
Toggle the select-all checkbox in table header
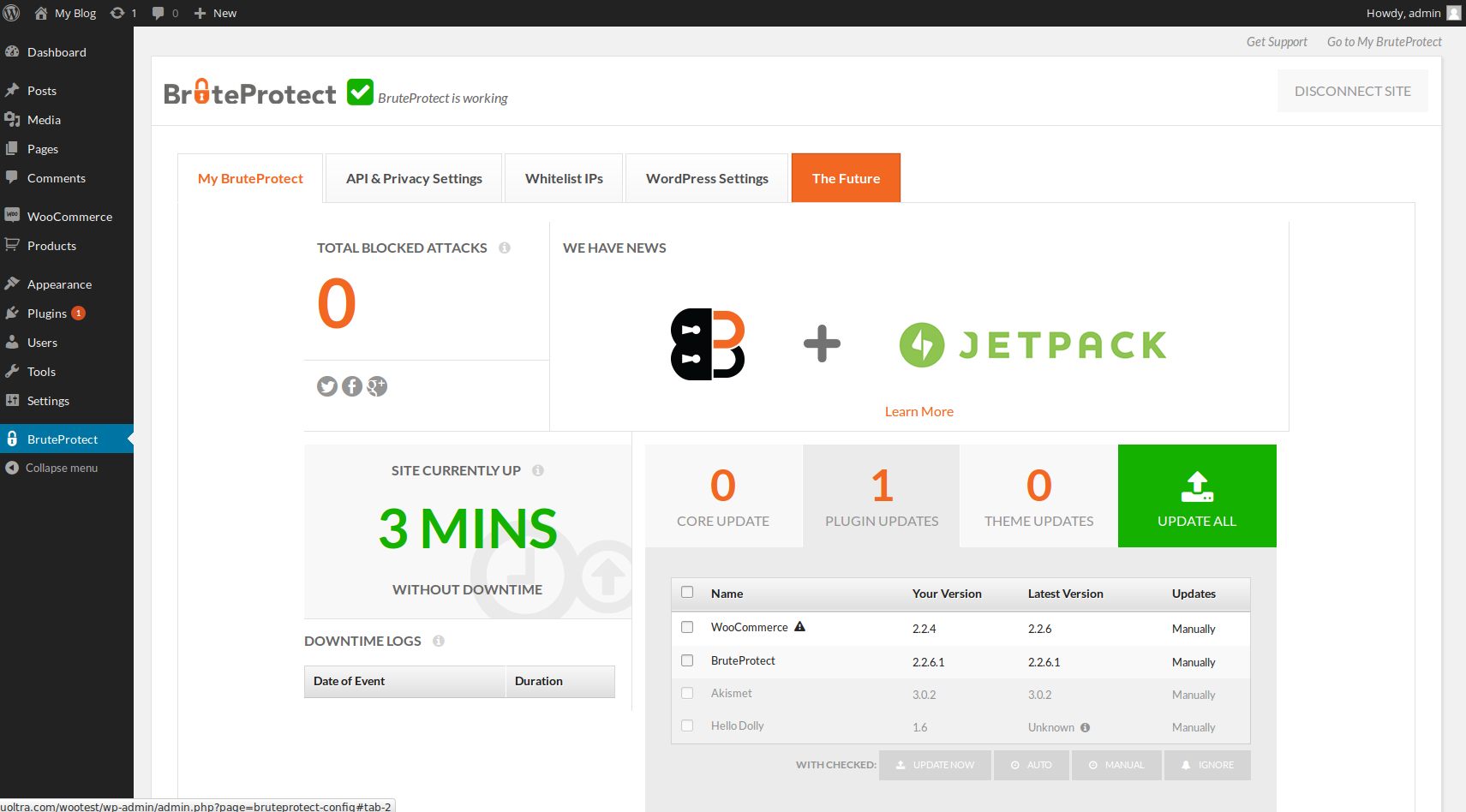coord(687,592)
